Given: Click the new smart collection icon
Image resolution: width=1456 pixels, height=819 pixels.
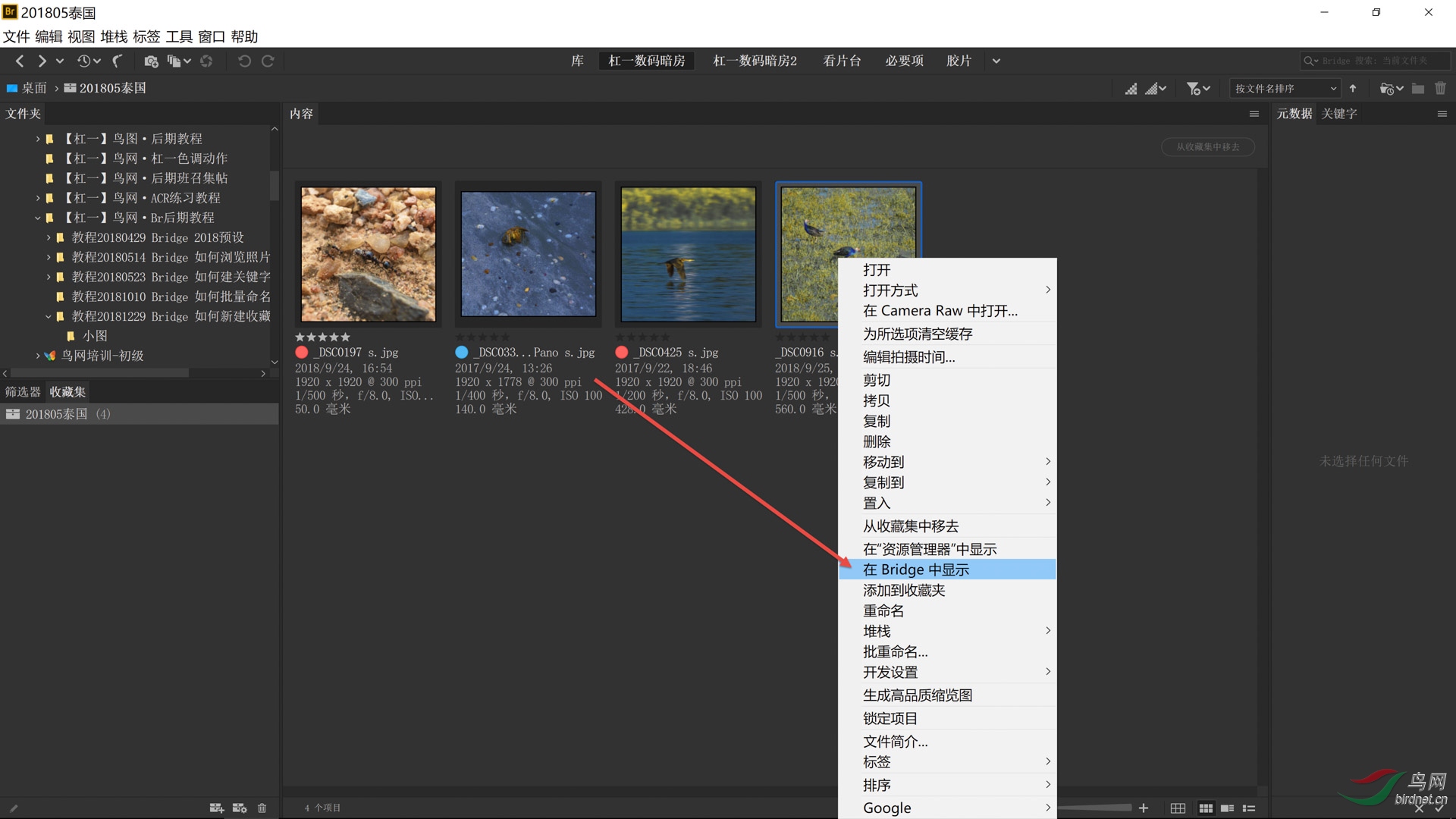Looking at the screenshot, I should [x=240, y=808].
